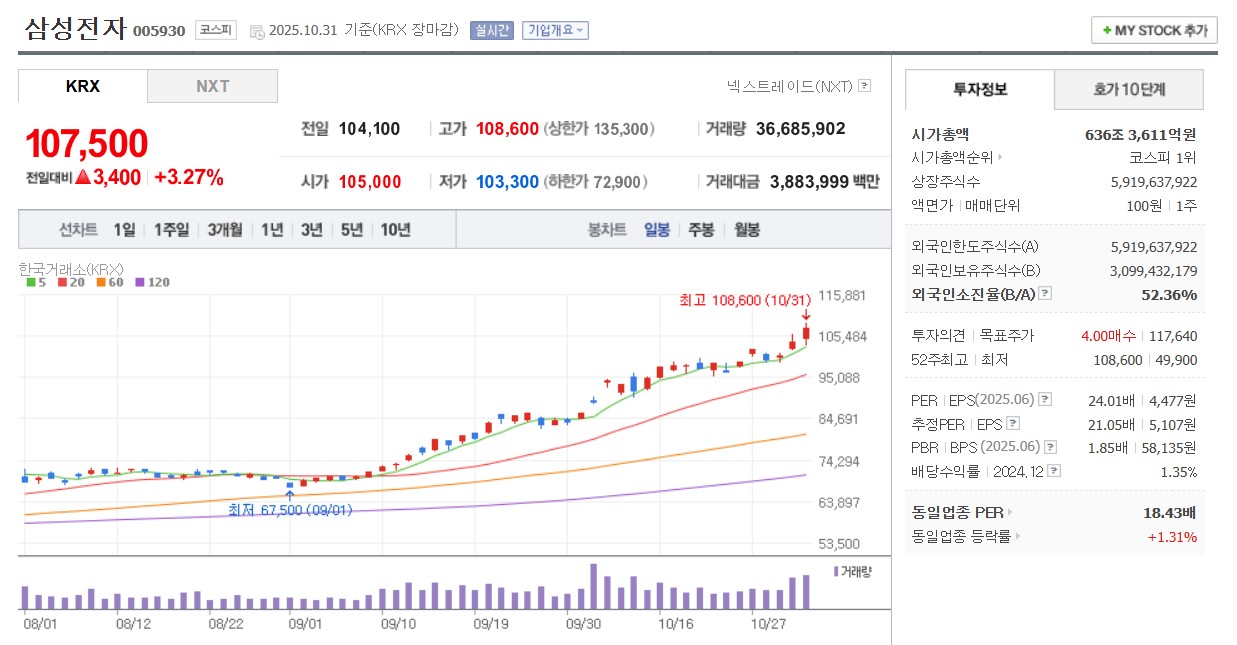The width and height of the screenshot is (1237, 645).
Task: Click the 실시간 badge in the header
Action: coord(490,30)
